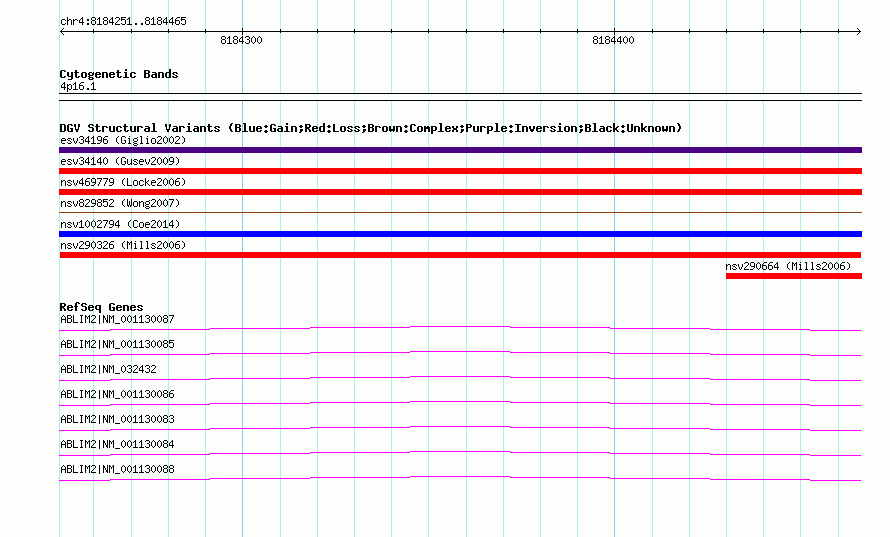
Task: Open ABLIM2|NM_001130085 transcript label
Action: tap(117, 344)
